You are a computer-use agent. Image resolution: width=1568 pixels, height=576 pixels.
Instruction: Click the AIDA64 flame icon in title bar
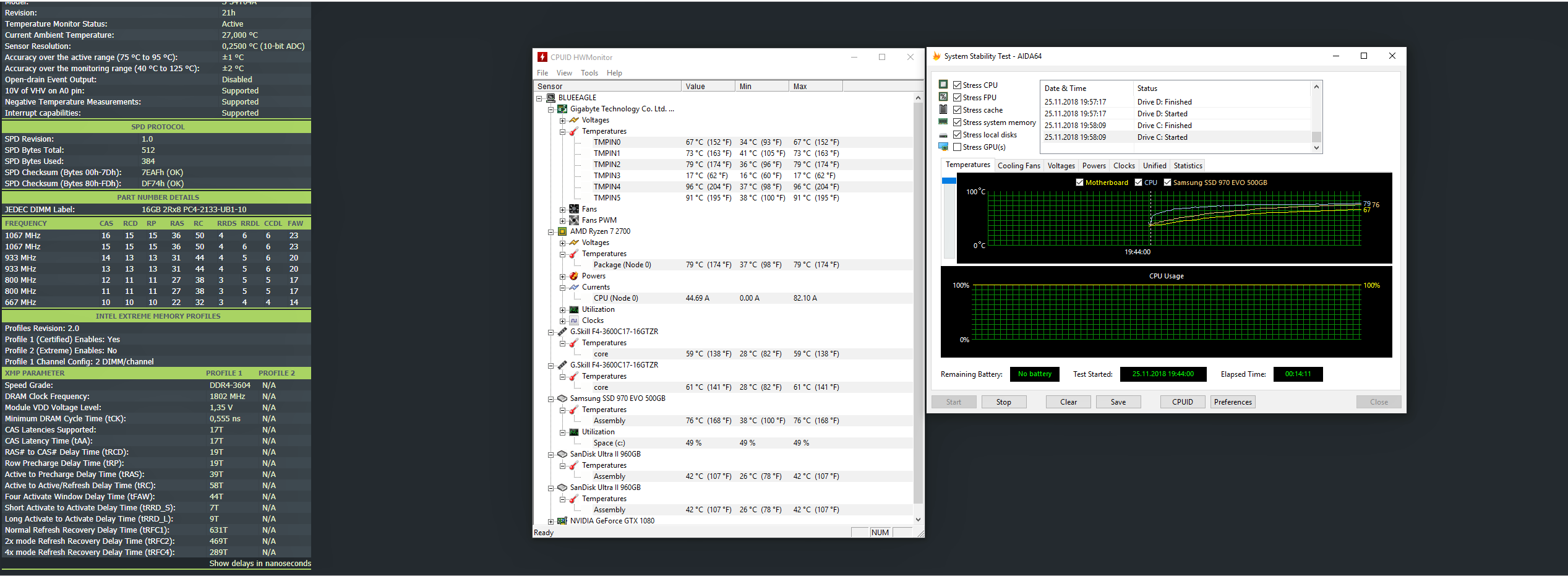(936, 56)
